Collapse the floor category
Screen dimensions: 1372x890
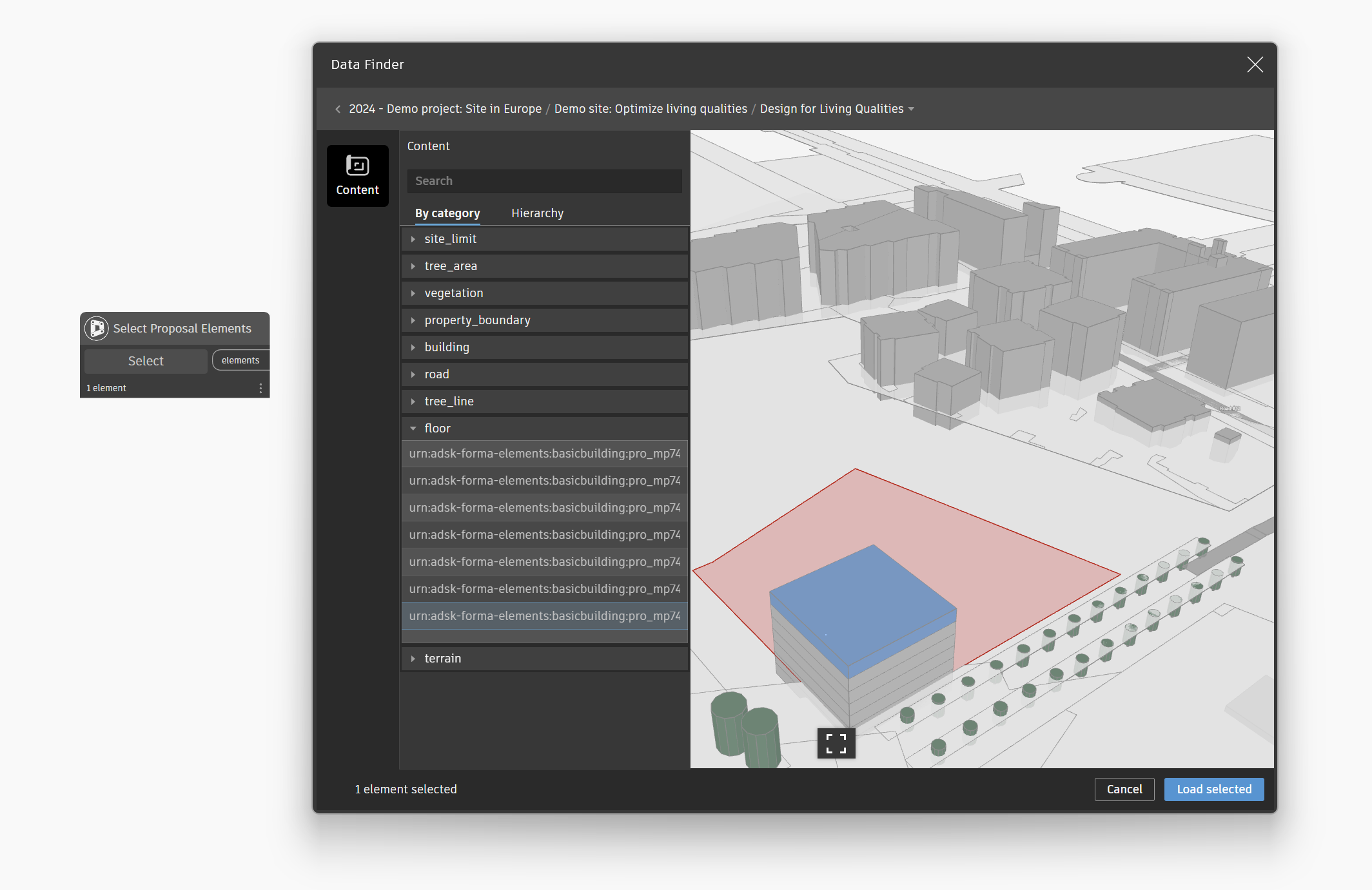point(413,429)
